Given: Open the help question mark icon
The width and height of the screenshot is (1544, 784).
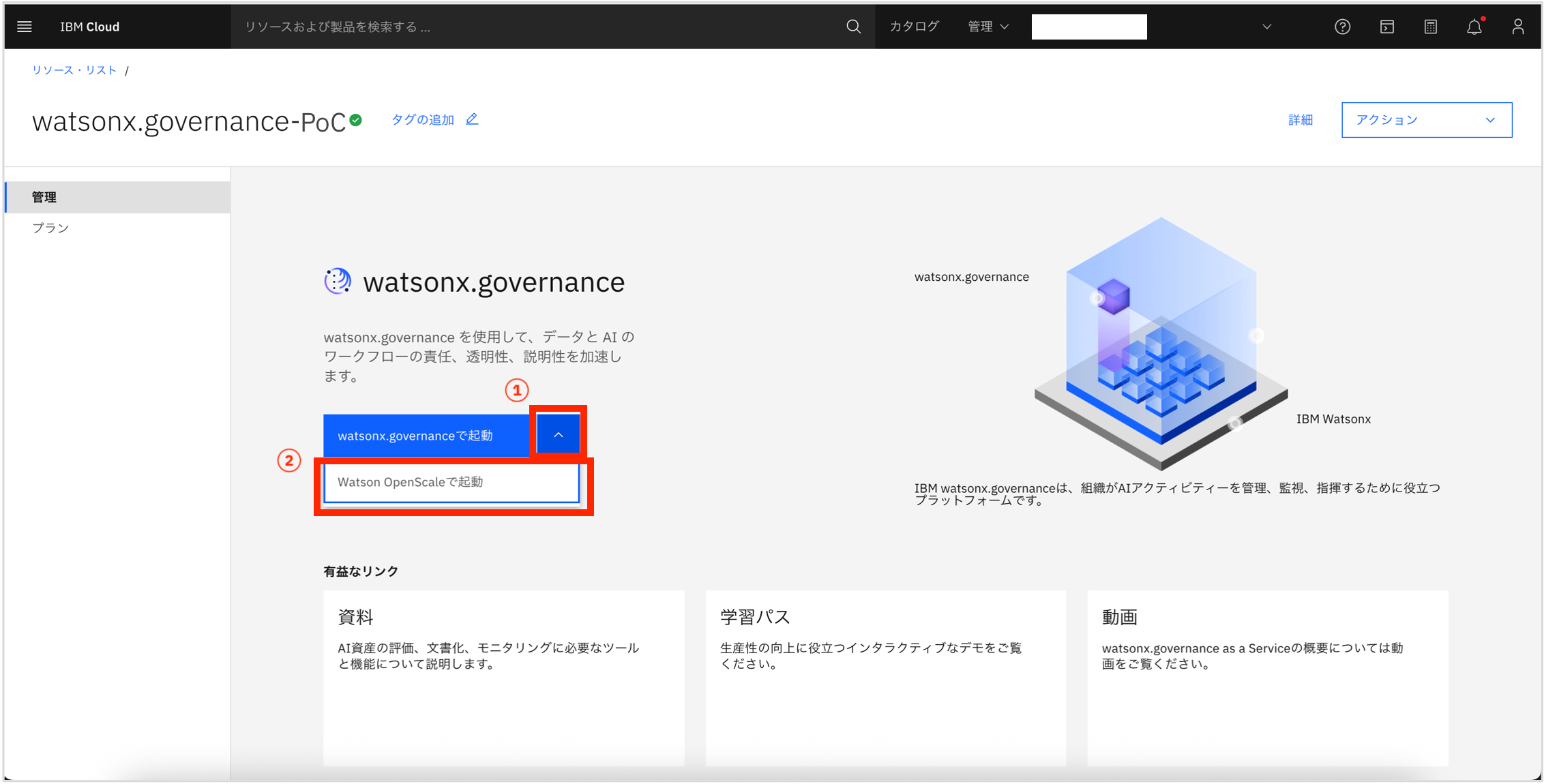Looking at the screenshot, I should [x=1342, y=27].
